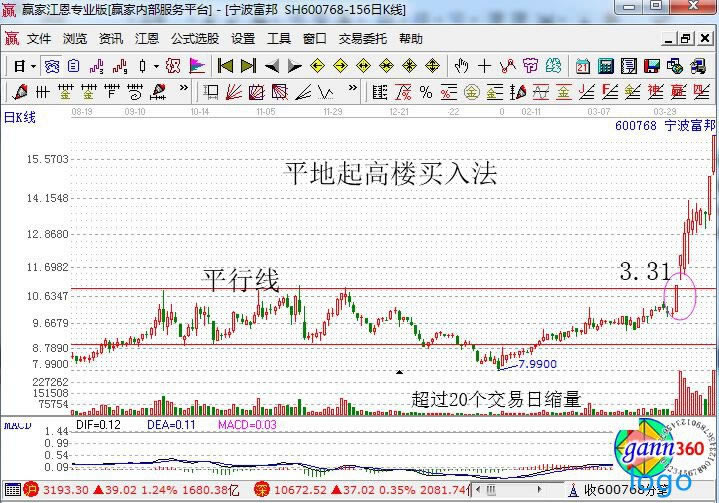Click the 日K线 chart label

(x=20, y=117)
